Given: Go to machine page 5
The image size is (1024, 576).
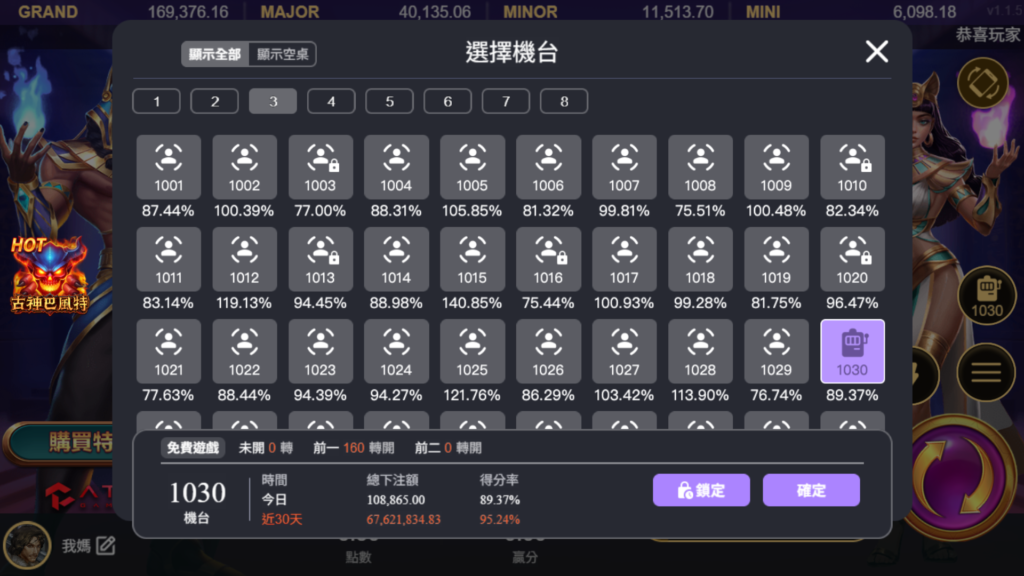Looking at the screenshot, I should (389, 101).
